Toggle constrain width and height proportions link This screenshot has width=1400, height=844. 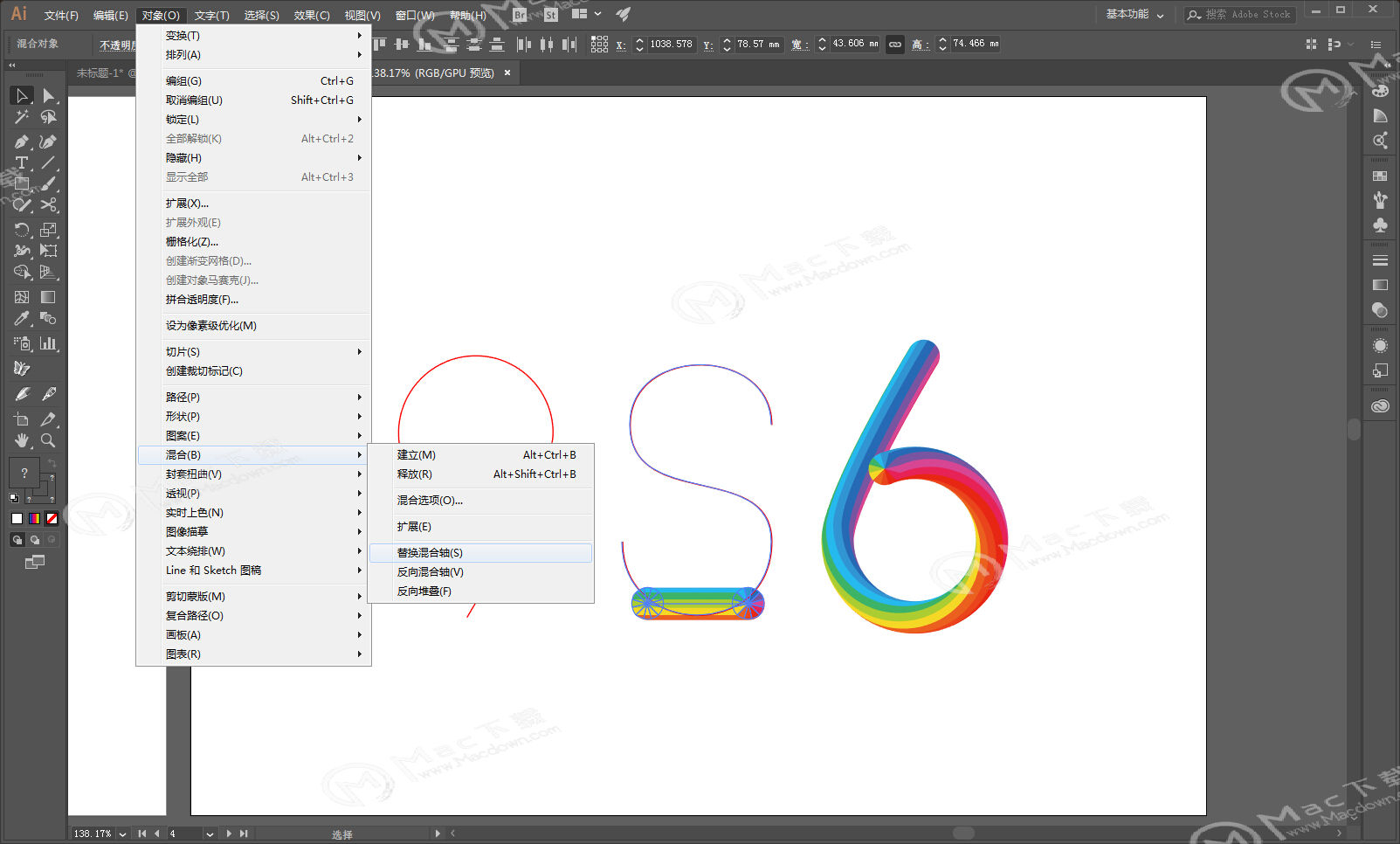[895, 45]
